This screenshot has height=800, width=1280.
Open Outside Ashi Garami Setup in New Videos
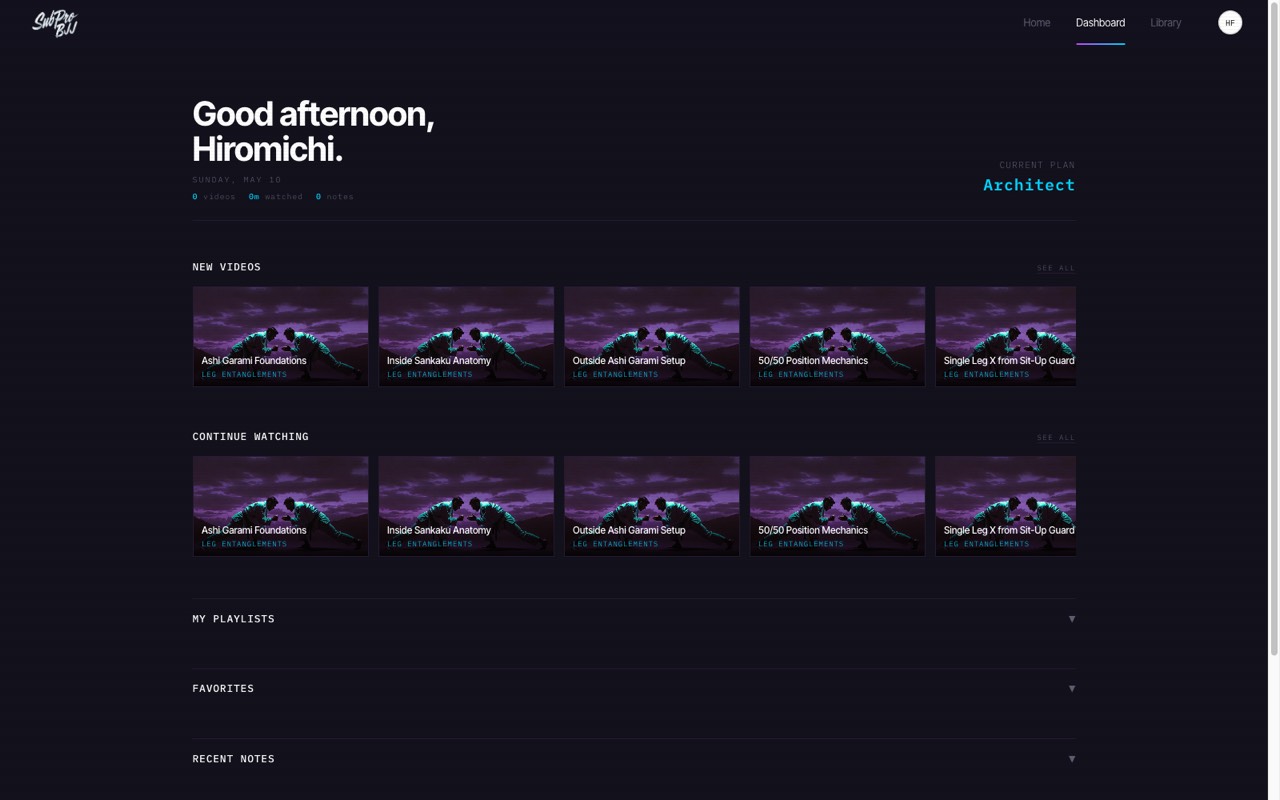click(x=651, y=336)
